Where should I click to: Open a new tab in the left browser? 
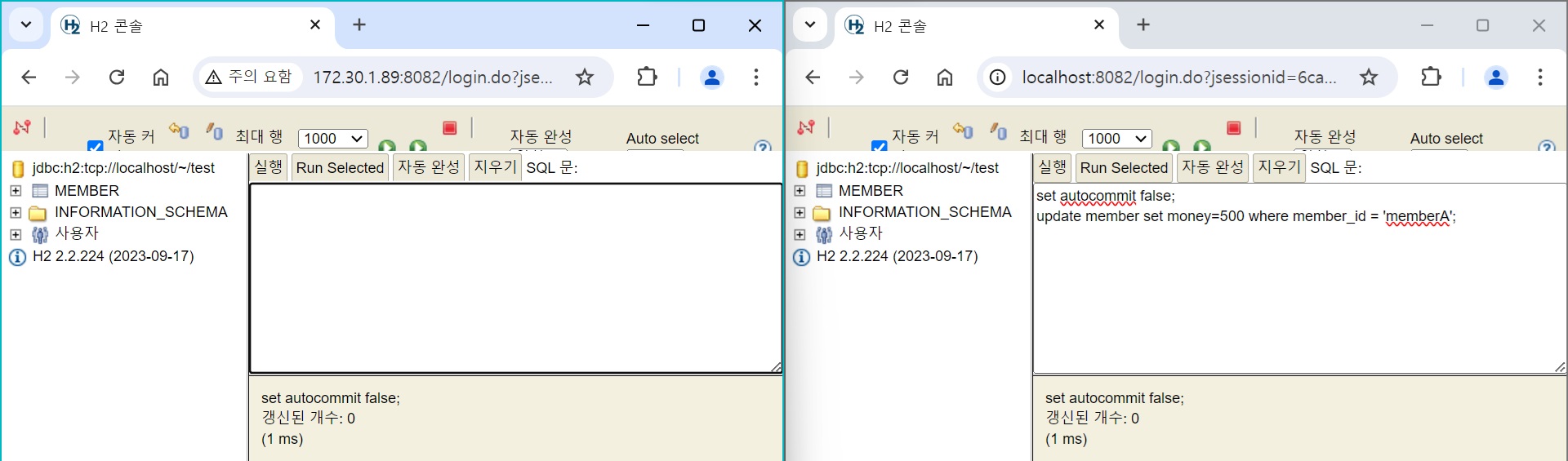[359, 24]
